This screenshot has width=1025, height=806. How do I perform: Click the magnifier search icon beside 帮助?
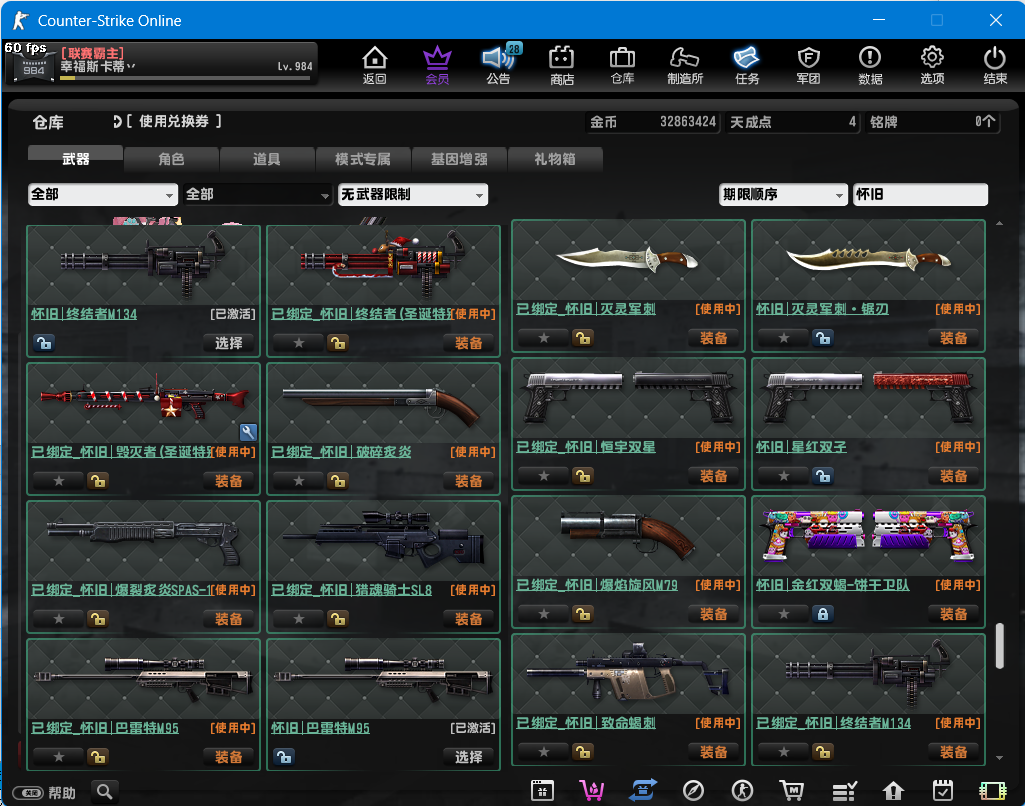[x=105, y=792]
